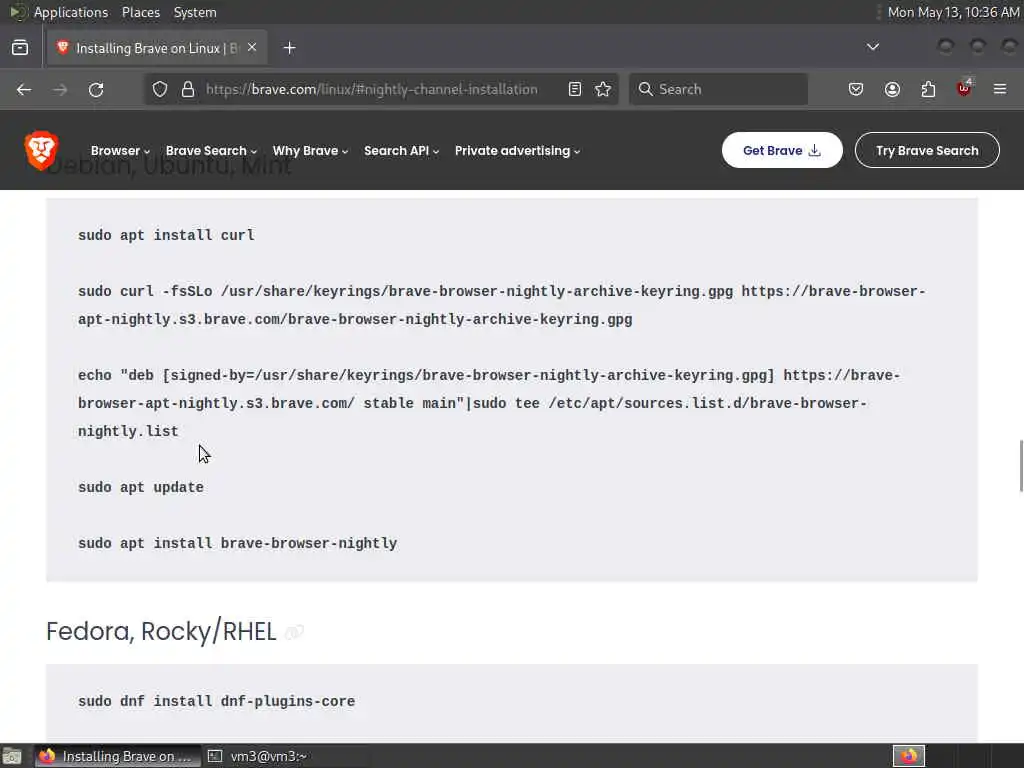Click the anchor link icon beside Fedora heading
Image resolution: width=1024 pixels, height=768 pixels.
click(295, 632)
